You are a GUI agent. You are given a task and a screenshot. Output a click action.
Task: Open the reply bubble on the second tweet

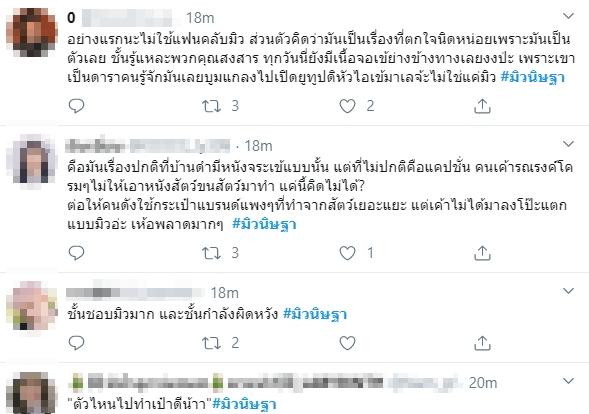pyautogui.click(x=76, y=253)
